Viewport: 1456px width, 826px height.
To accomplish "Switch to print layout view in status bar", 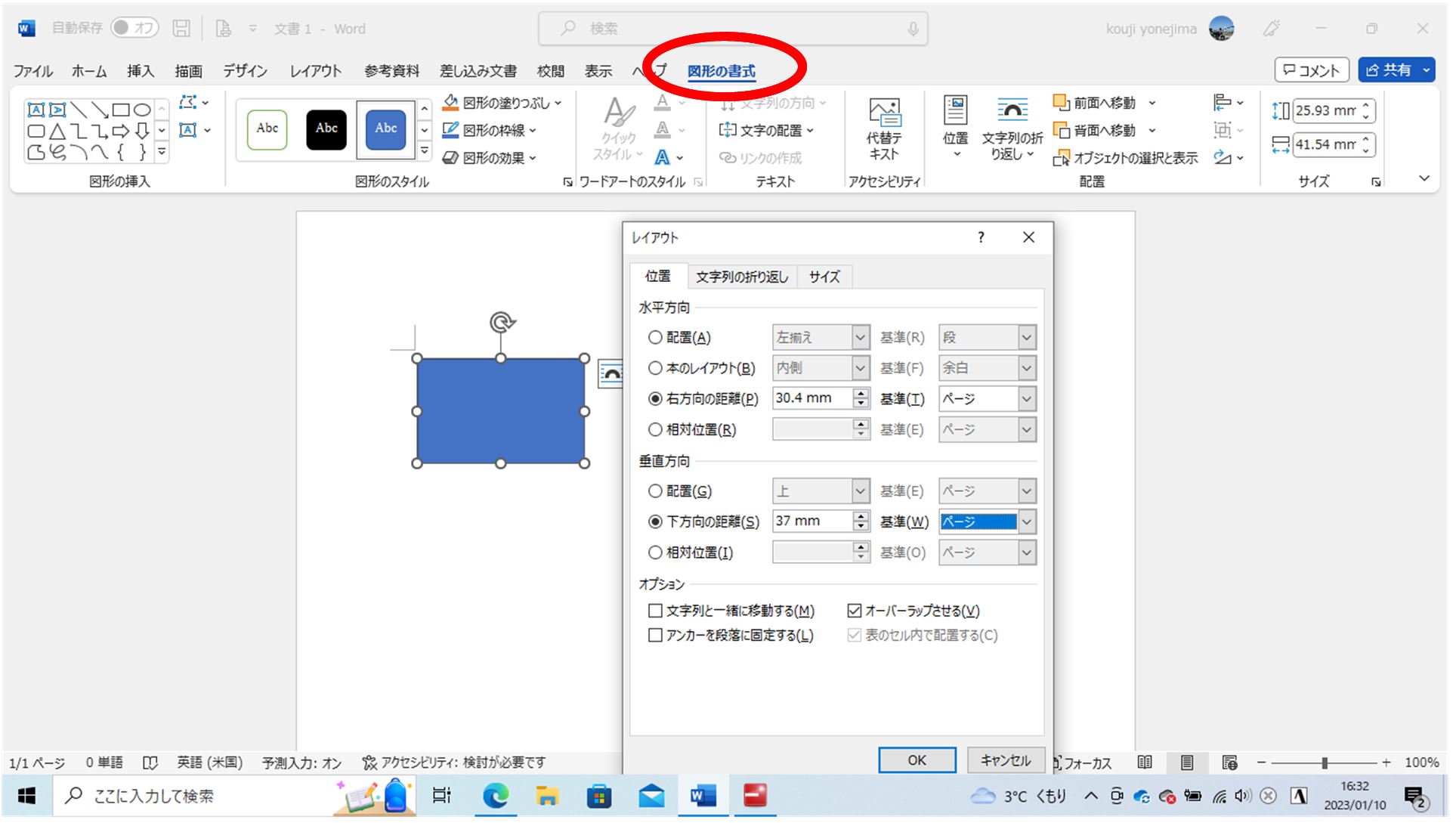I will click(x=1187, y=763).
